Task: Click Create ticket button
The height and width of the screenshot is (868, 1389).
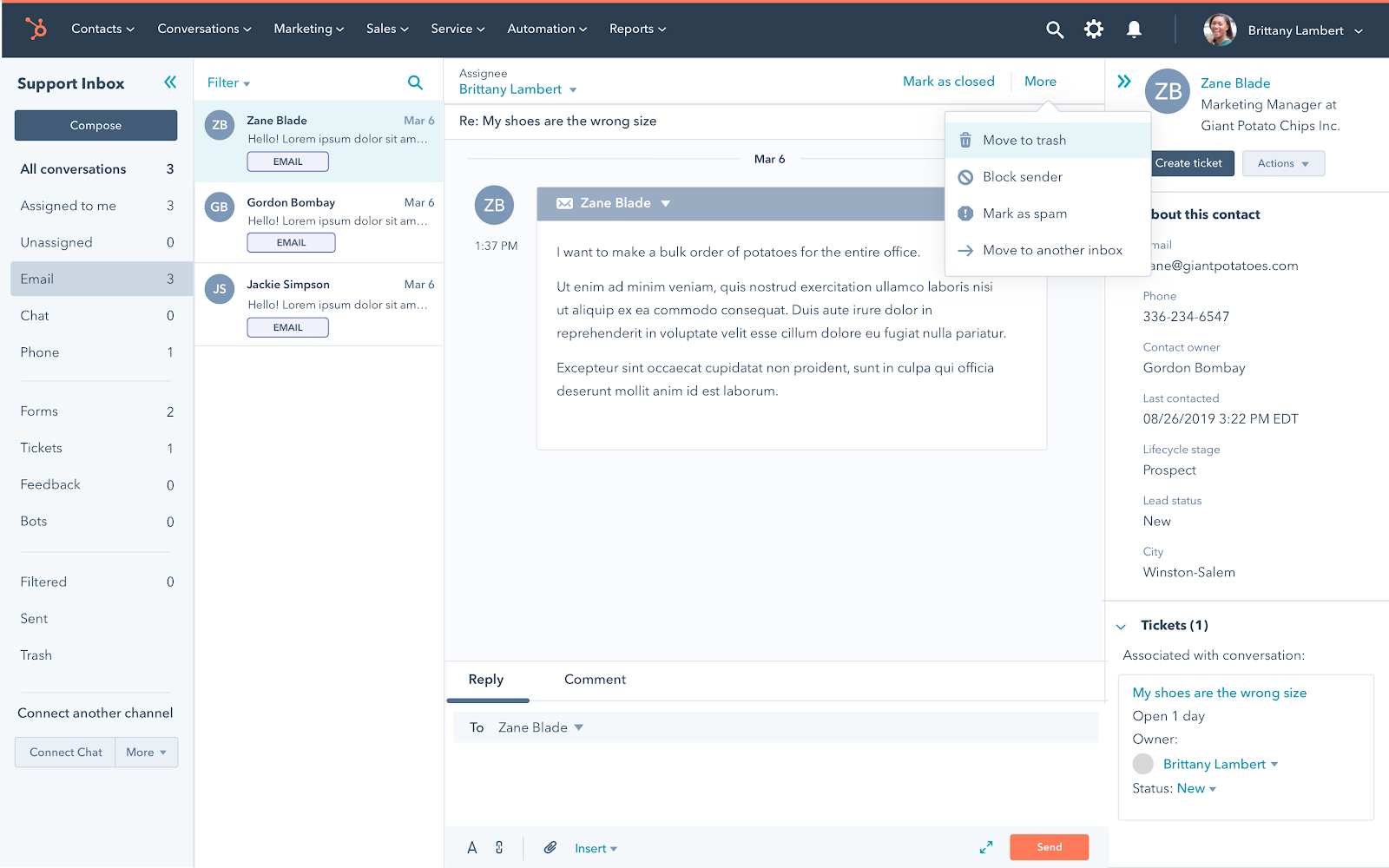Action: [1192, 163]
